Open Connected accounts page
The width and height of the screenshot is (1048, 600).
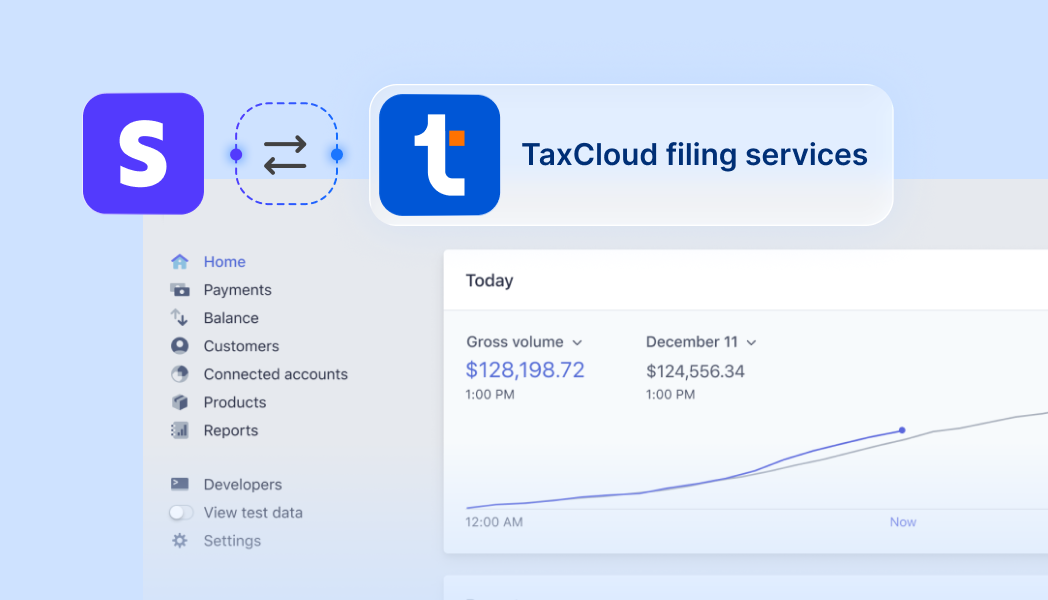(275, 373)
